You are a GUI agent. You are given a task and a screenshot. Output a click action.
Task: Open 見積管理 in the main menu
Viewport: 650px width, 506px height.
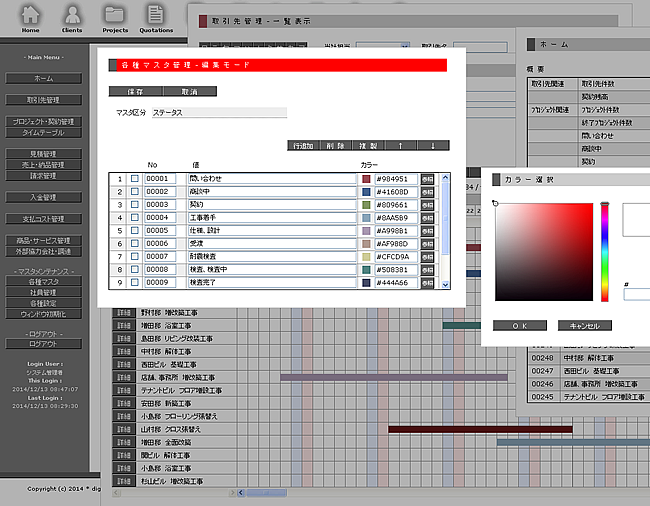pos(44,154)
